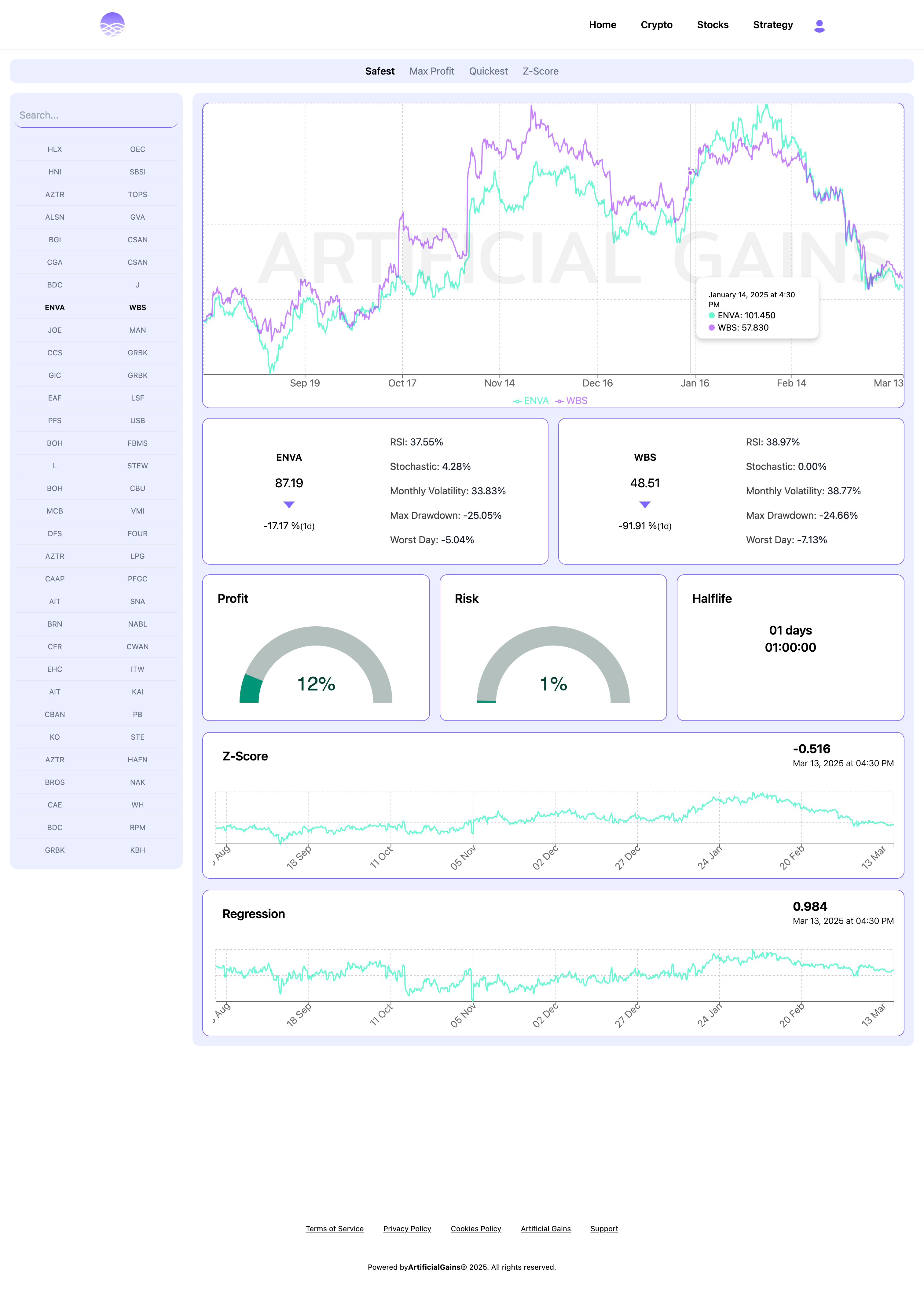Screen dimensions: 924x1296
Task: Select the BROS / NAK pair
Action: point(96,782)
